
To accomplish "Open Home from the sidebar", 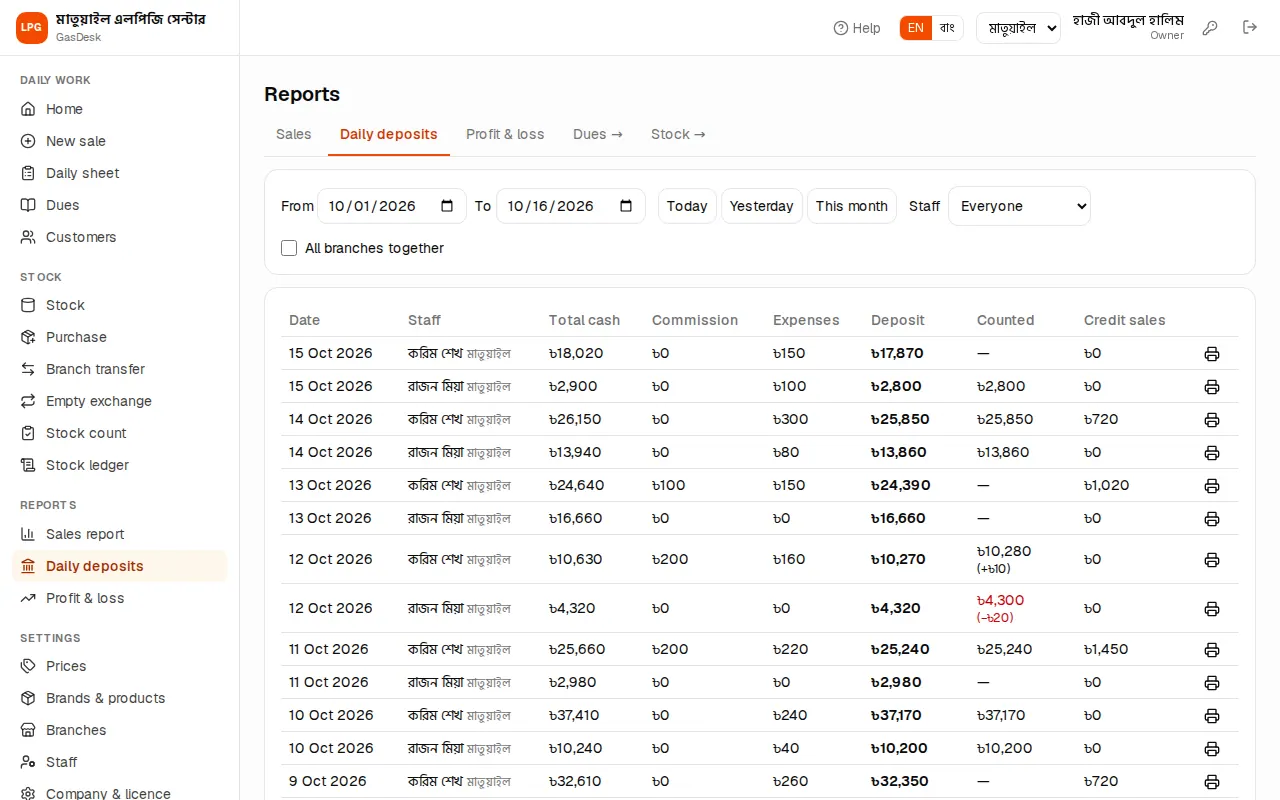I will [120, 109].
